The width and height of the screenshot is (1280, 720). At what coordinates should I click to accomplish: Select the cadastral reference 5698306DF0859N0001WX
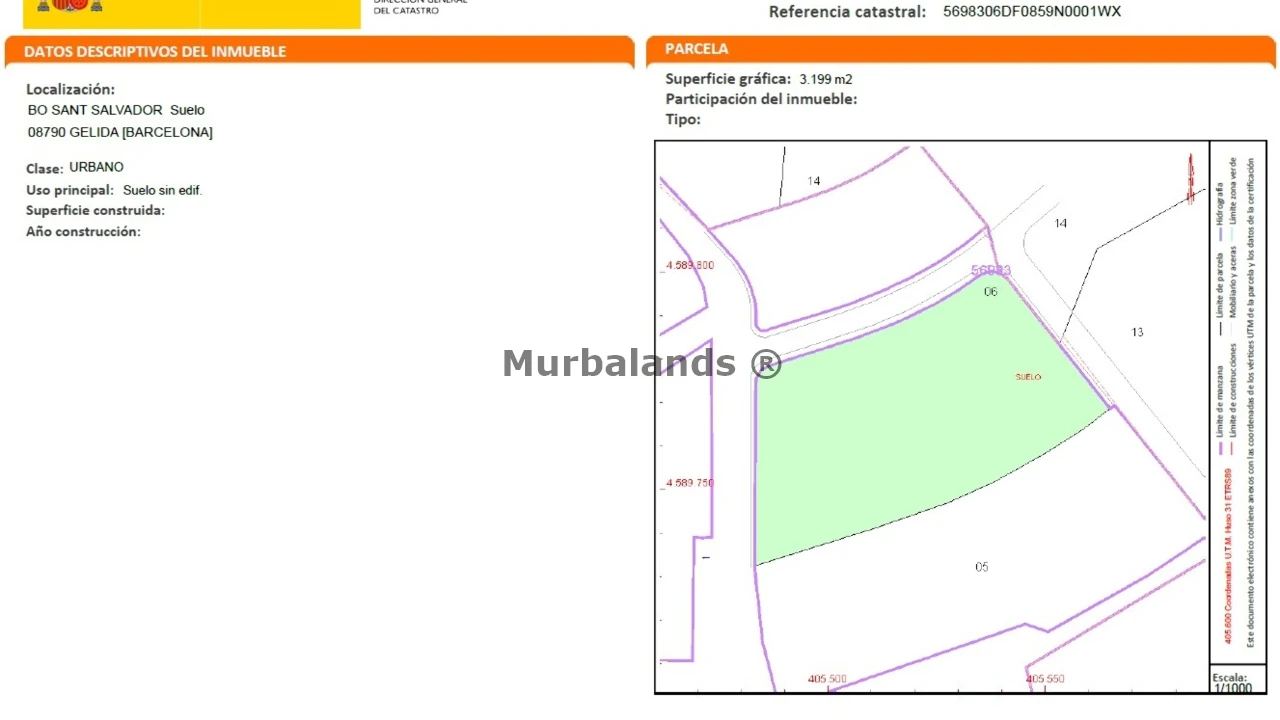coord(1032,12)
